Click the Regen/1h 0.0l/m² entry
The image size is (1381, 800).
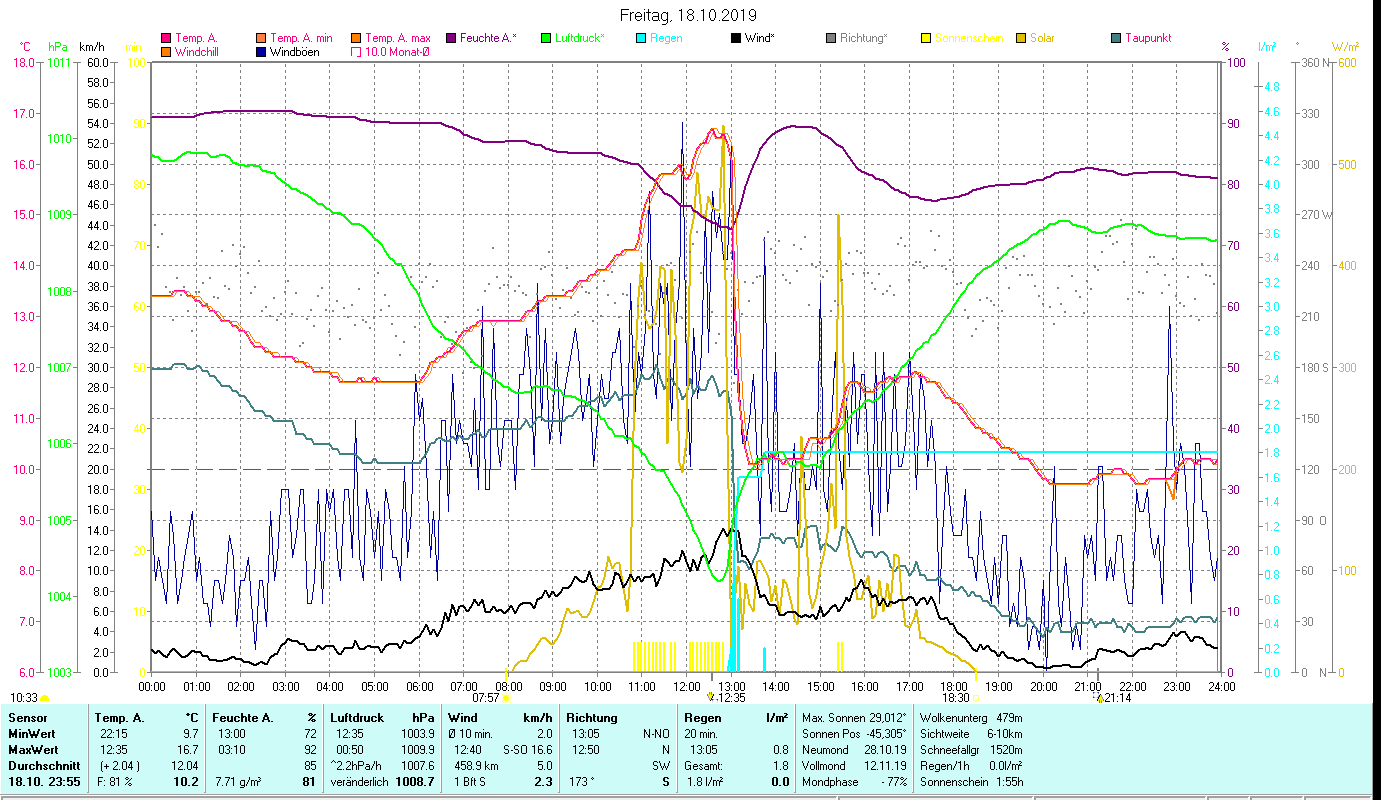click(970, 765)
